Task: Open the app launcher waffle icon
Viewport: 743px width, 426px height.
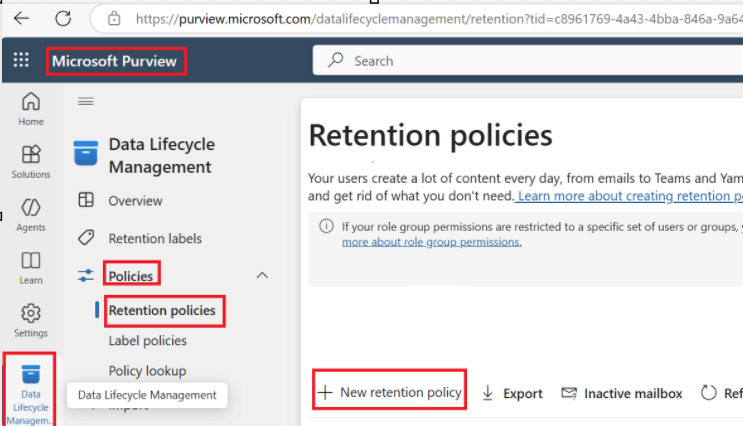Action: 21,60
